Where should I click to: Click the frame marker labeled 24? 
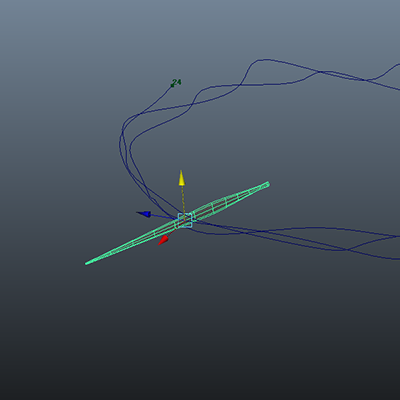(176, 83)
